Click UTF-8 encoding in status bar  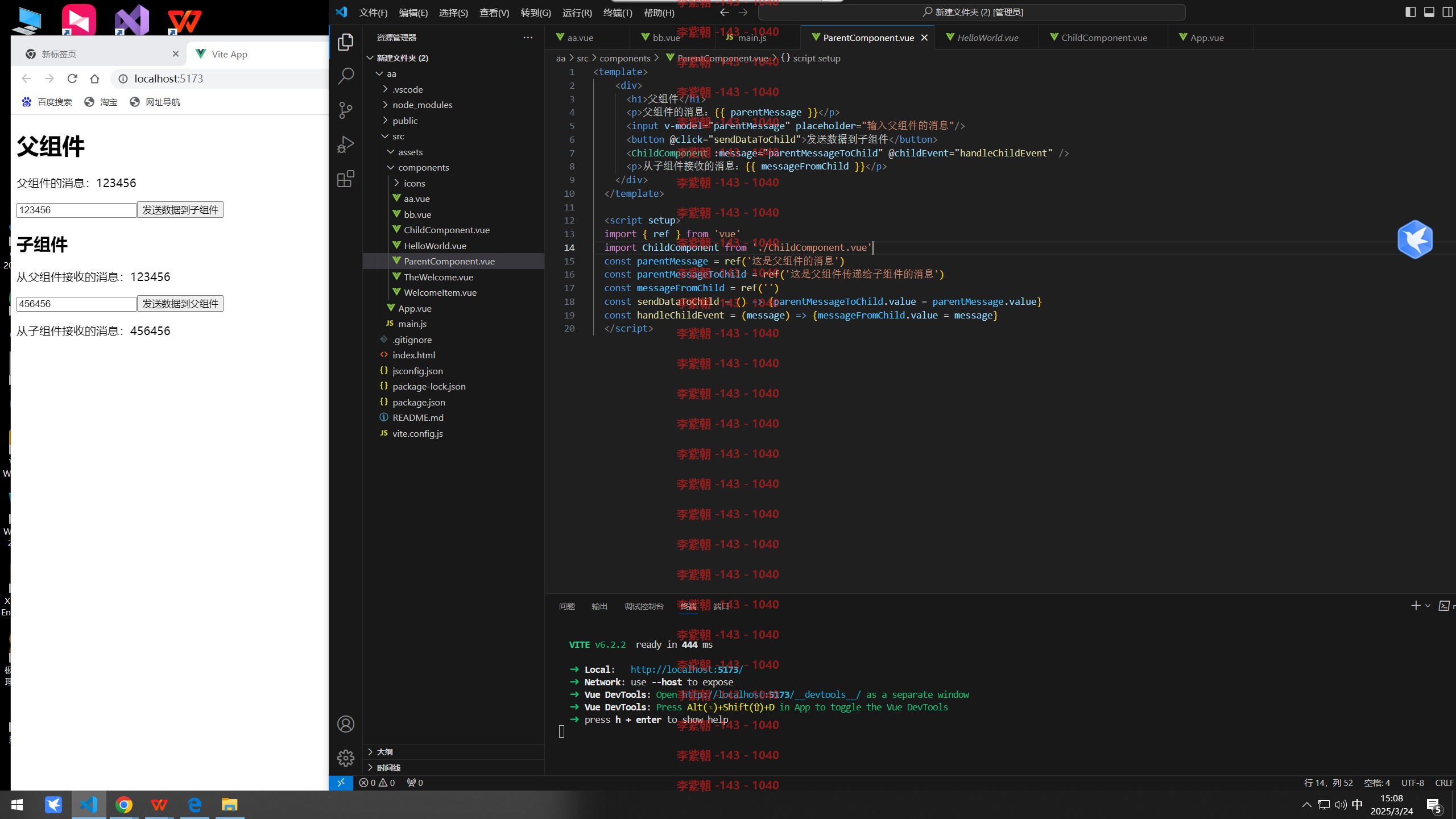point(1412,783)
